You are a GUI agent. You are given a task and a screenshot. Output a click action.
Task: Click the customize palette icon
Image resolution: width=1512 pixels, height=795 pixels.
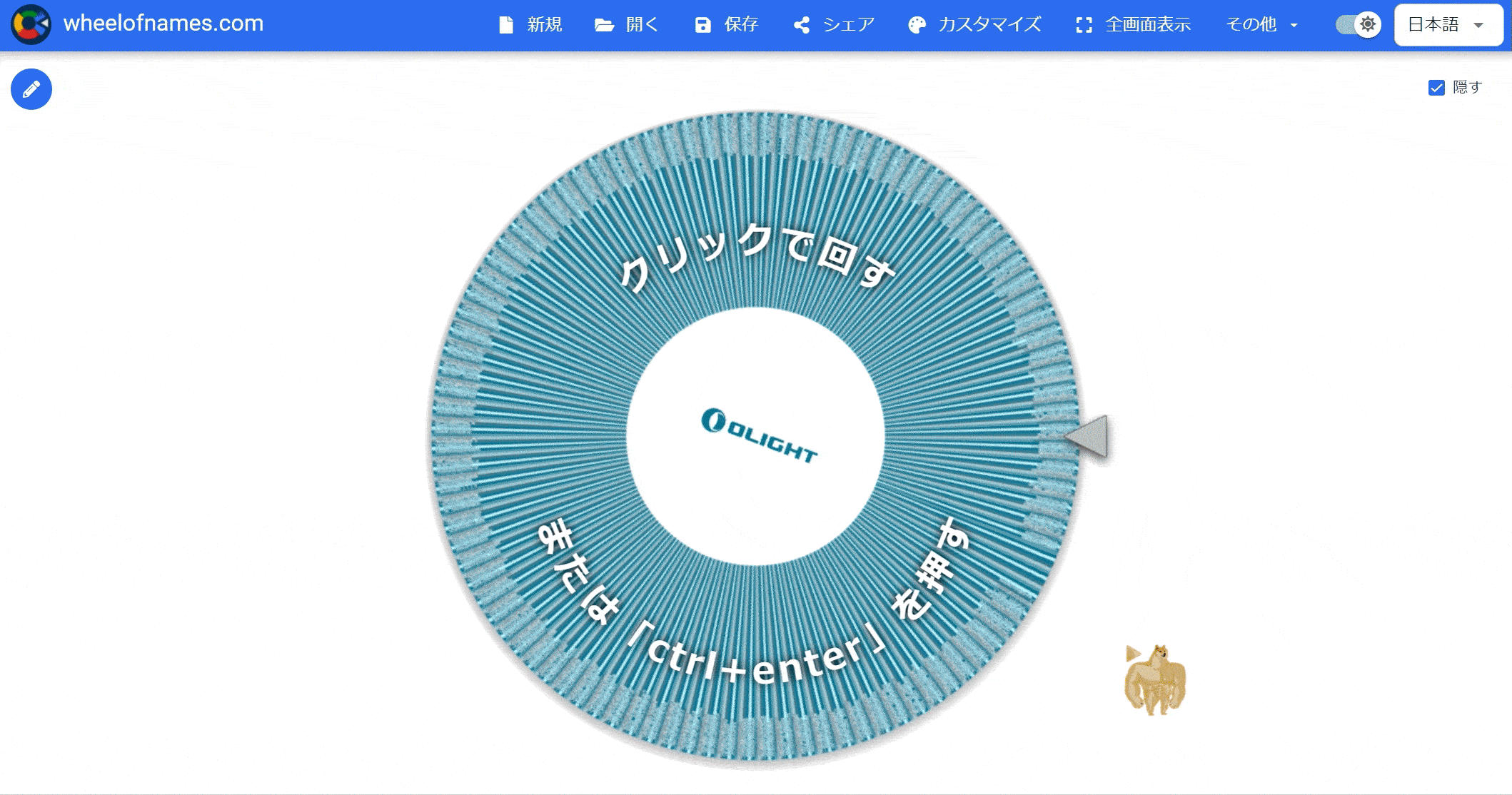click(x=917, y=25)
